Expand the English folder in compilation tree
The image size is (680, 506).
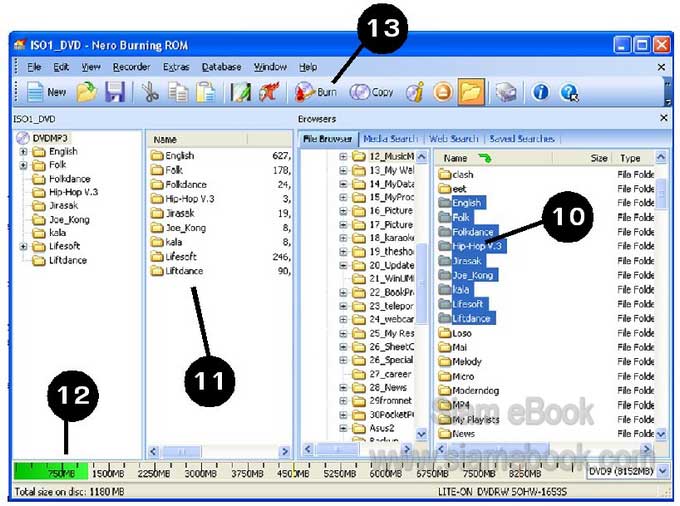(x=23, y=152)
